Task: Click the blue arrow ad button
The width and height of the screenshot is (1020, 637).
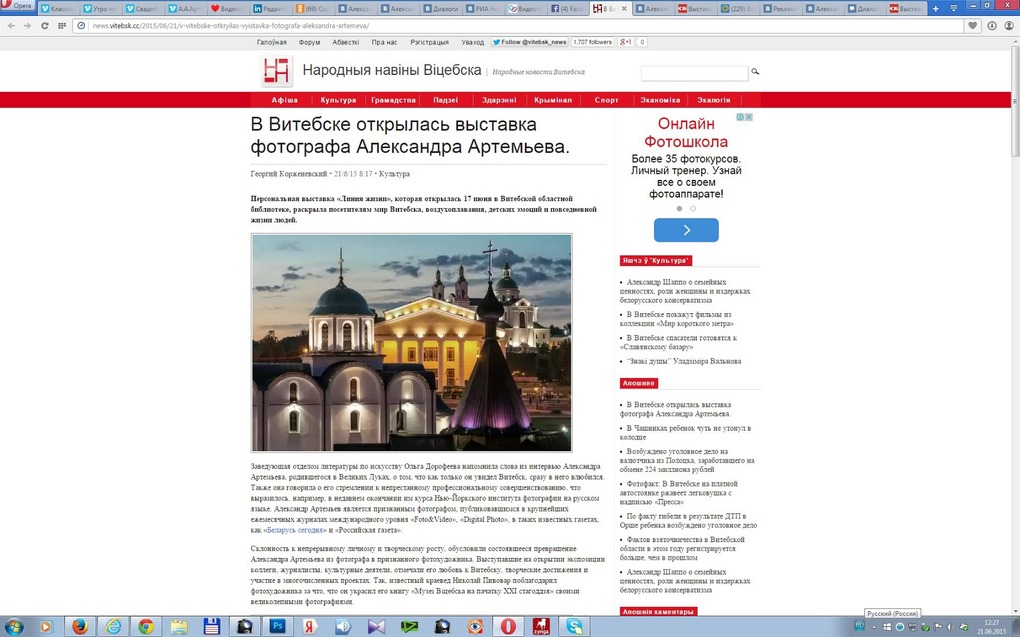Action: pos(686,230)
